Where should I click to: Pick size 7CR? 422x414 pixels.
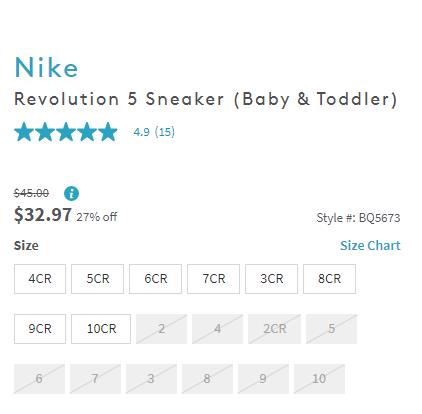[x=214, y=279]
